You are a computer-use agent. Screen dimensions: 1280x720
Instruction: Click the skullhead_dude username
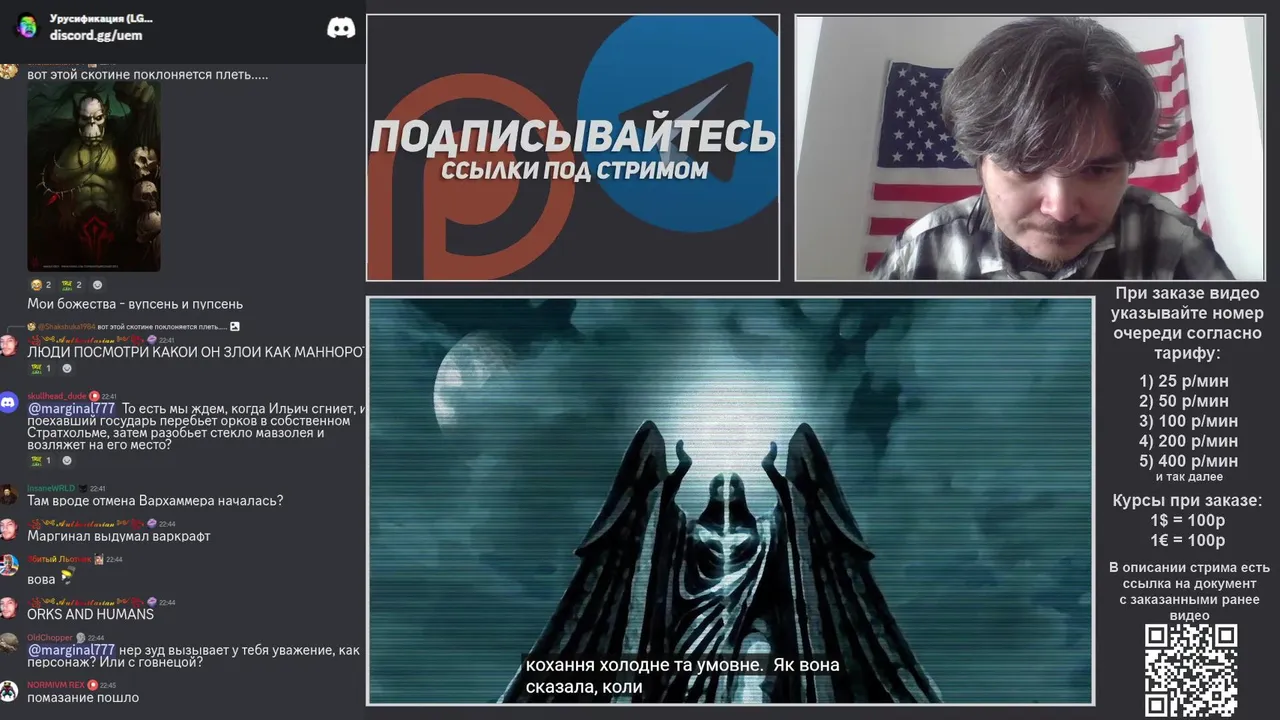pyautogui.click(x=57, y=396)
